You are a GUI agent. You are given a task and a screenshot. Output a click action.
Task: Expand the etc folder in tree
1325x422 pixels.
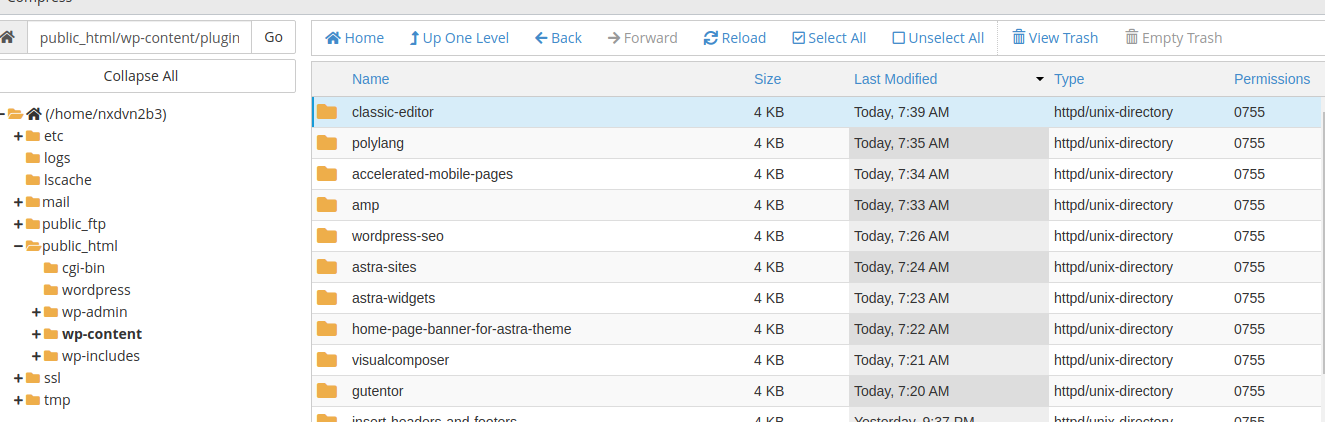pyautogui.click(x=18, y=136)
